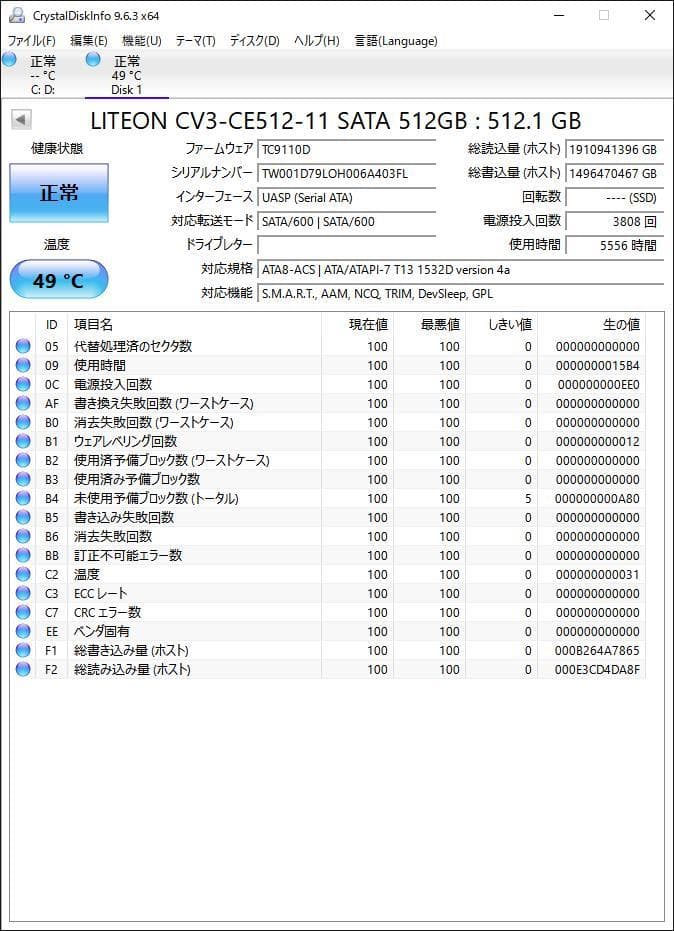This screenshot has height=931, width=674.
Task: Click threshold value 5 in B4 row
Action: click(x=528, y=499)
